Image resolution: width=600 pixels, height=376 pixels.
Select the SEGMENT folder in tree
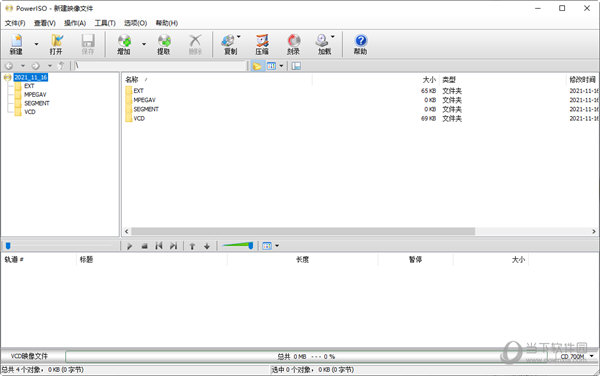pyautogui.click(x=37, y=103)
